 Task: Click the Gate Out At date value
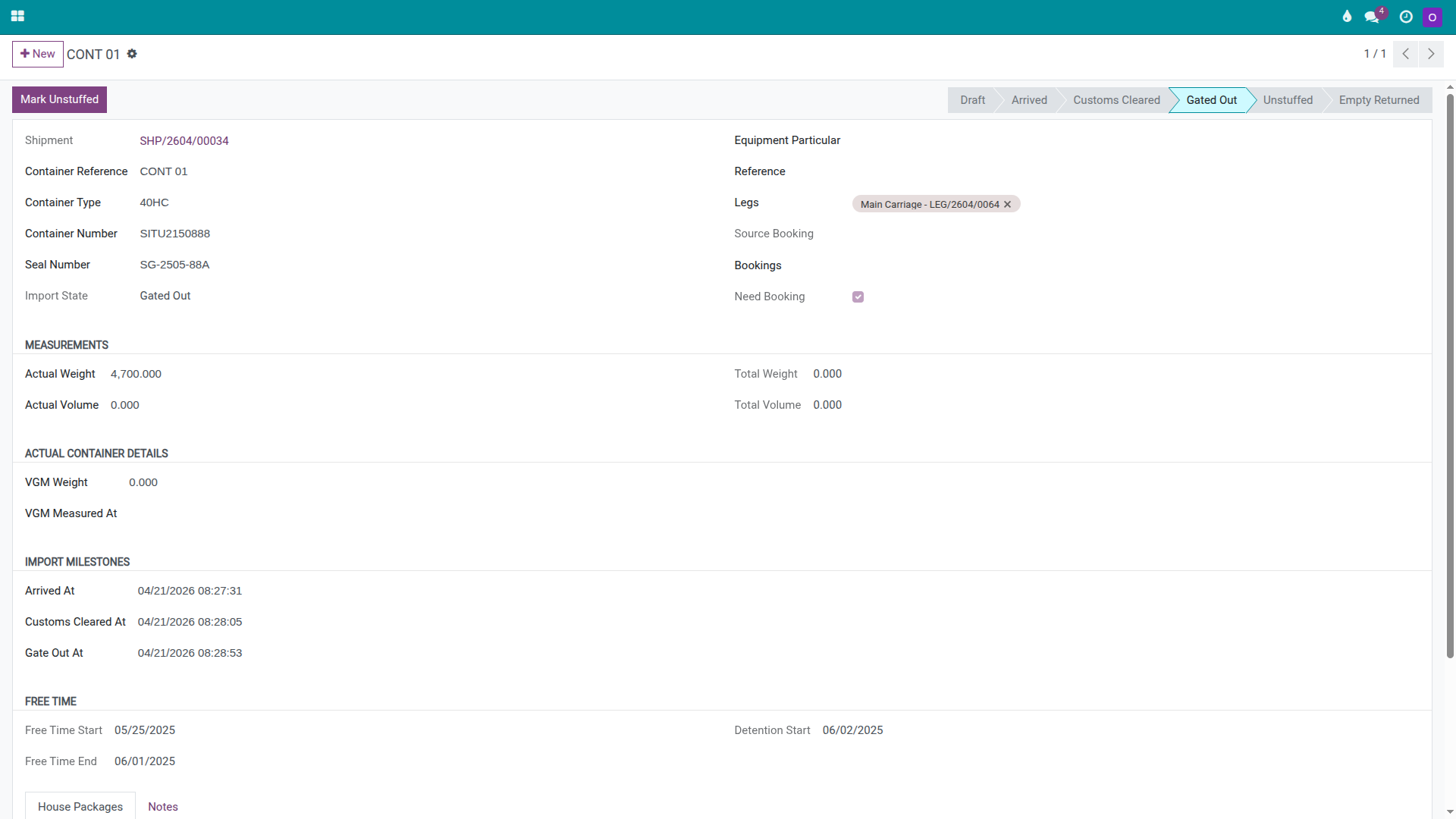190,653
